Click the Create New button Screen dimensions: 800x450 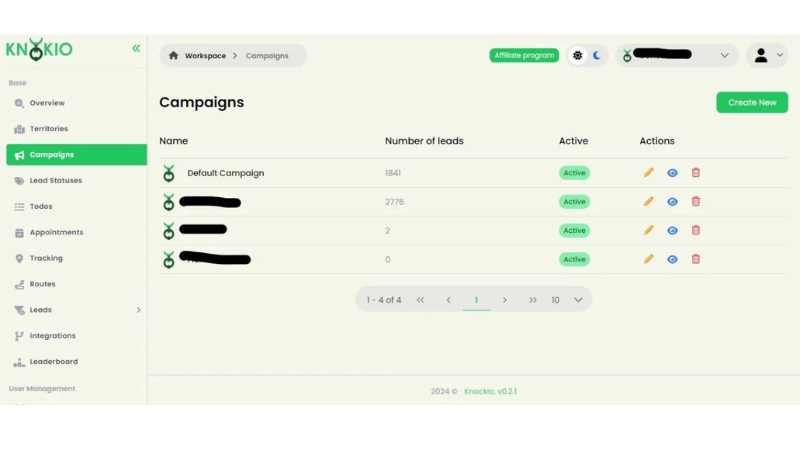pos(752,102)
